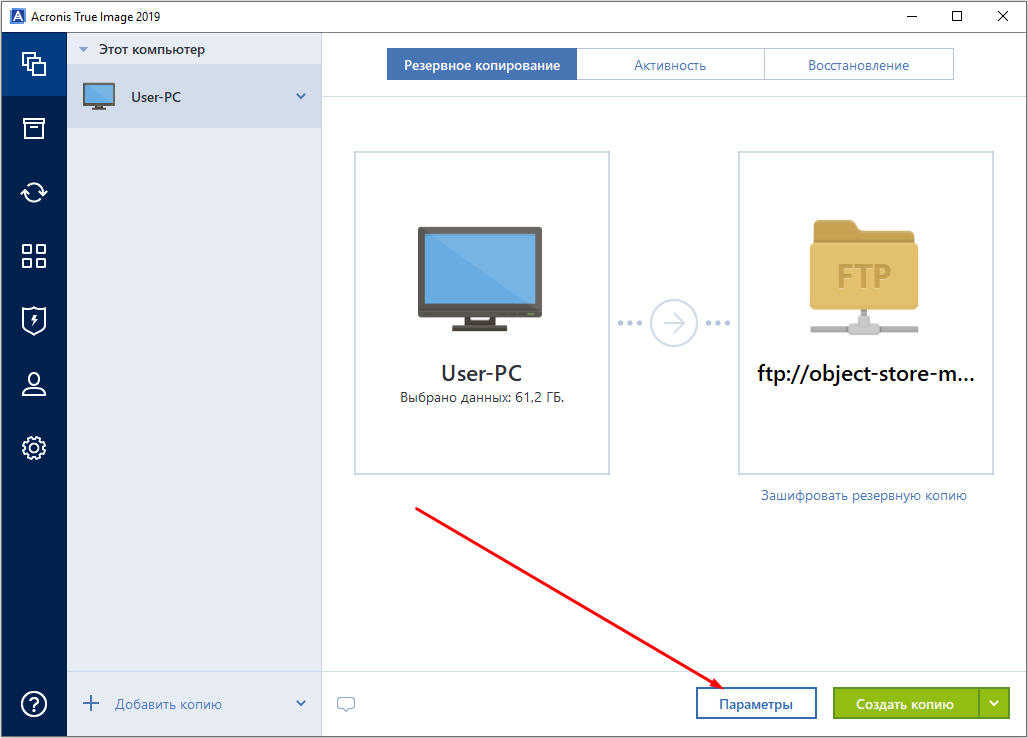
Task: Open the Sync section icon
Action: [x=34, y=193]
